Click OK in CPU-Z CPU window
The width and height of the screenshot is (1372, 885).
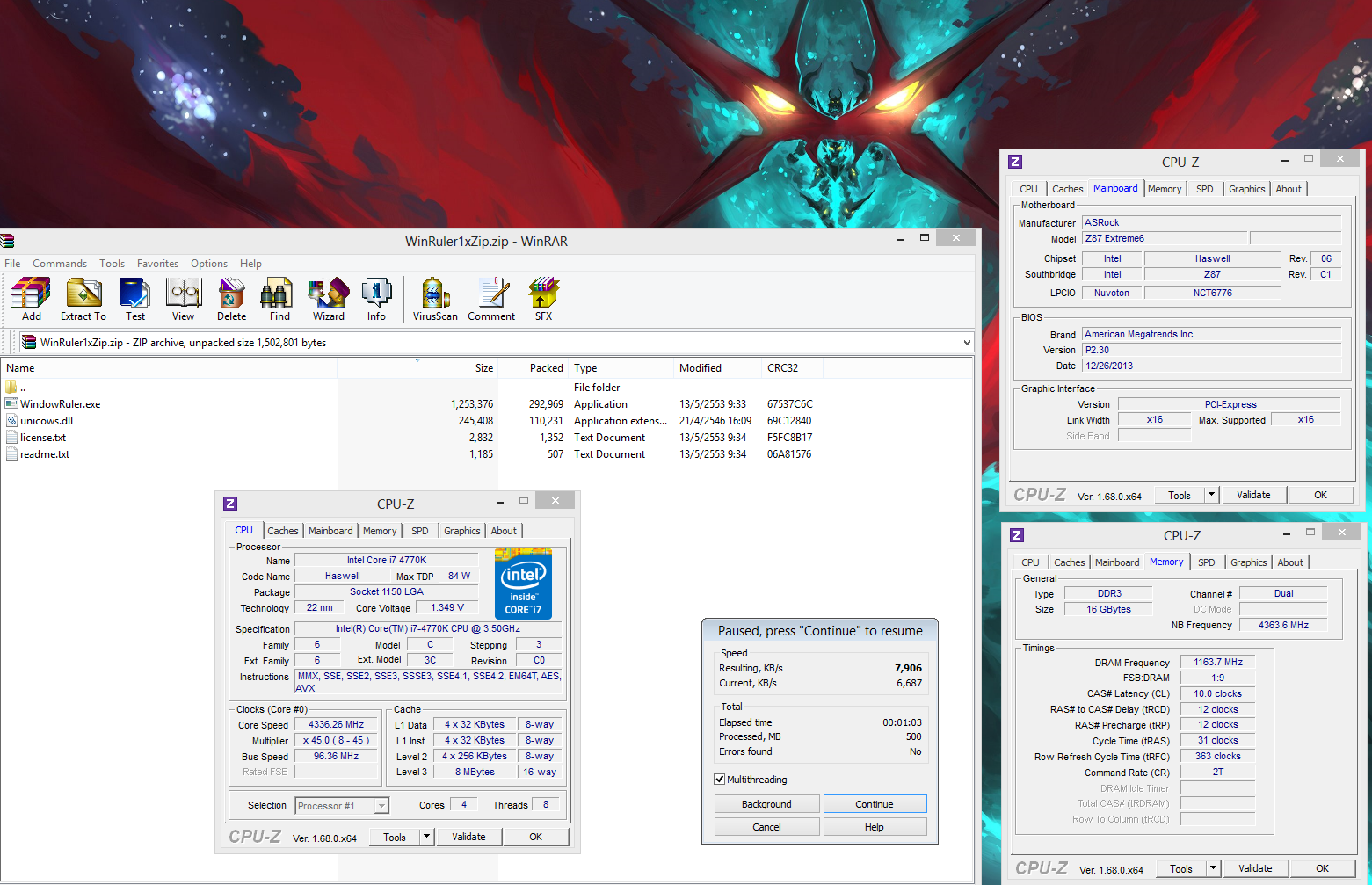point(535,837)
